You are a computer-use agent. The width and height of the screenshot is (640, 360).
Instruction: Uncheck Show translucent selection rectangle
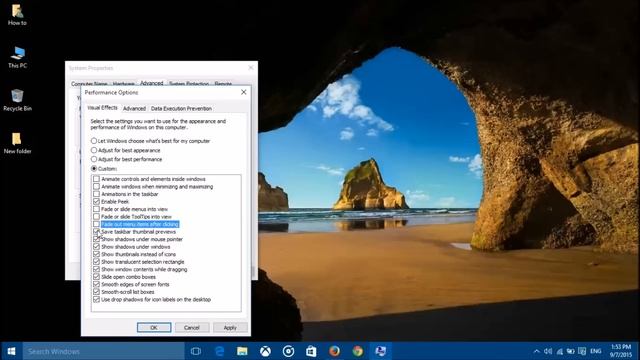(96, 262)
